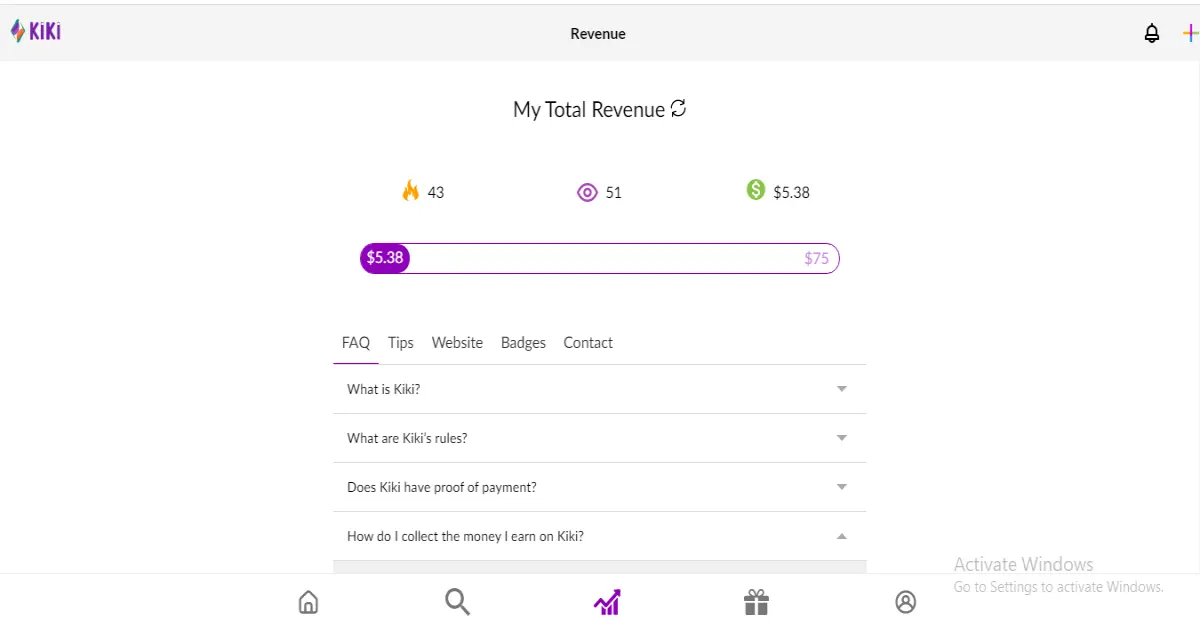Click the green dollar coin icon
This screenshot has height=621, width=1200.
pos(756,189)
